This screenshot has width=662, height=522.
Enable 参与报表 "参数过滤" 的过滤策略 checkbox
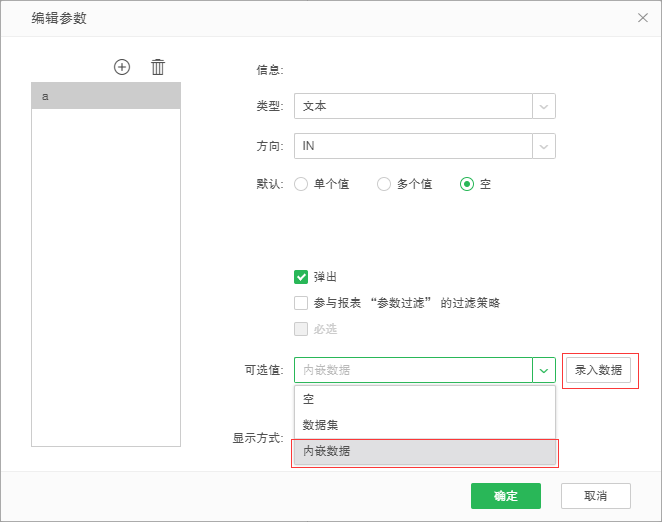[x=301, y=303]
